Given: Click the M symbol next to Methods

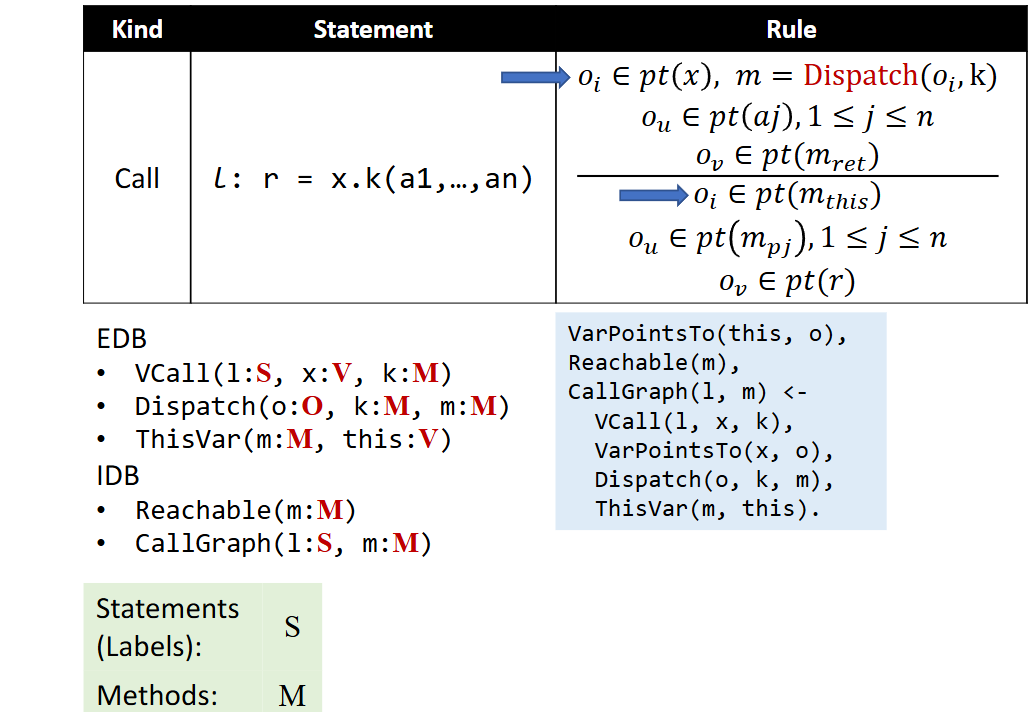Looking at the screenshot, I should pyautogui.click(x=292, y=695).
